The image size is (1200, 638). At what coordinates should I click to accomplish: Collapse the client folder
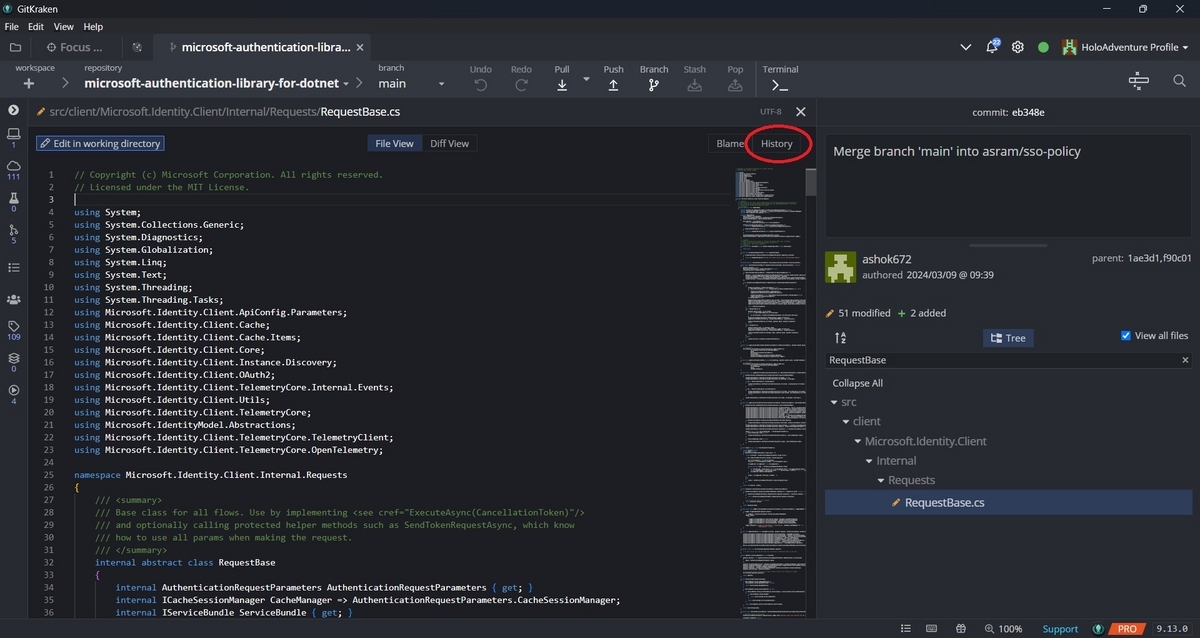pyautogui.click(x=846, y=422)
